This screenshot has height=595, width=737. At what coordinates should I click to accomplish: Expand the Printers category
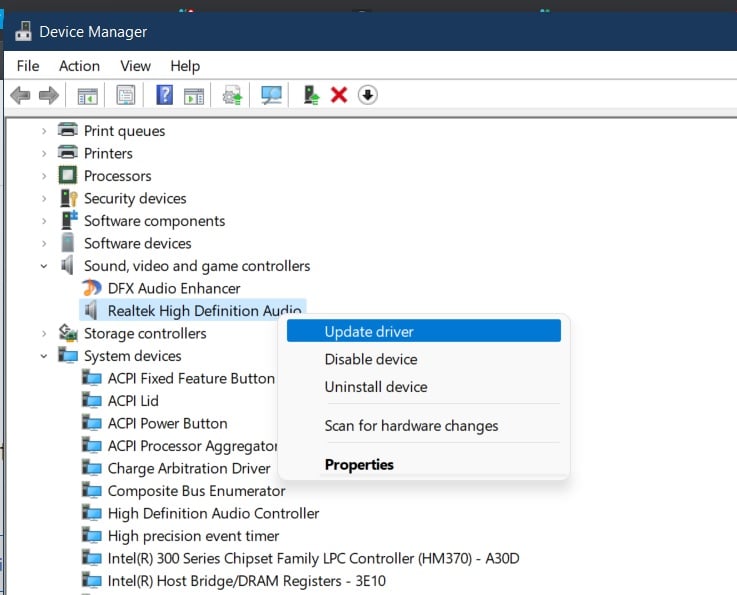coord(44,153)
